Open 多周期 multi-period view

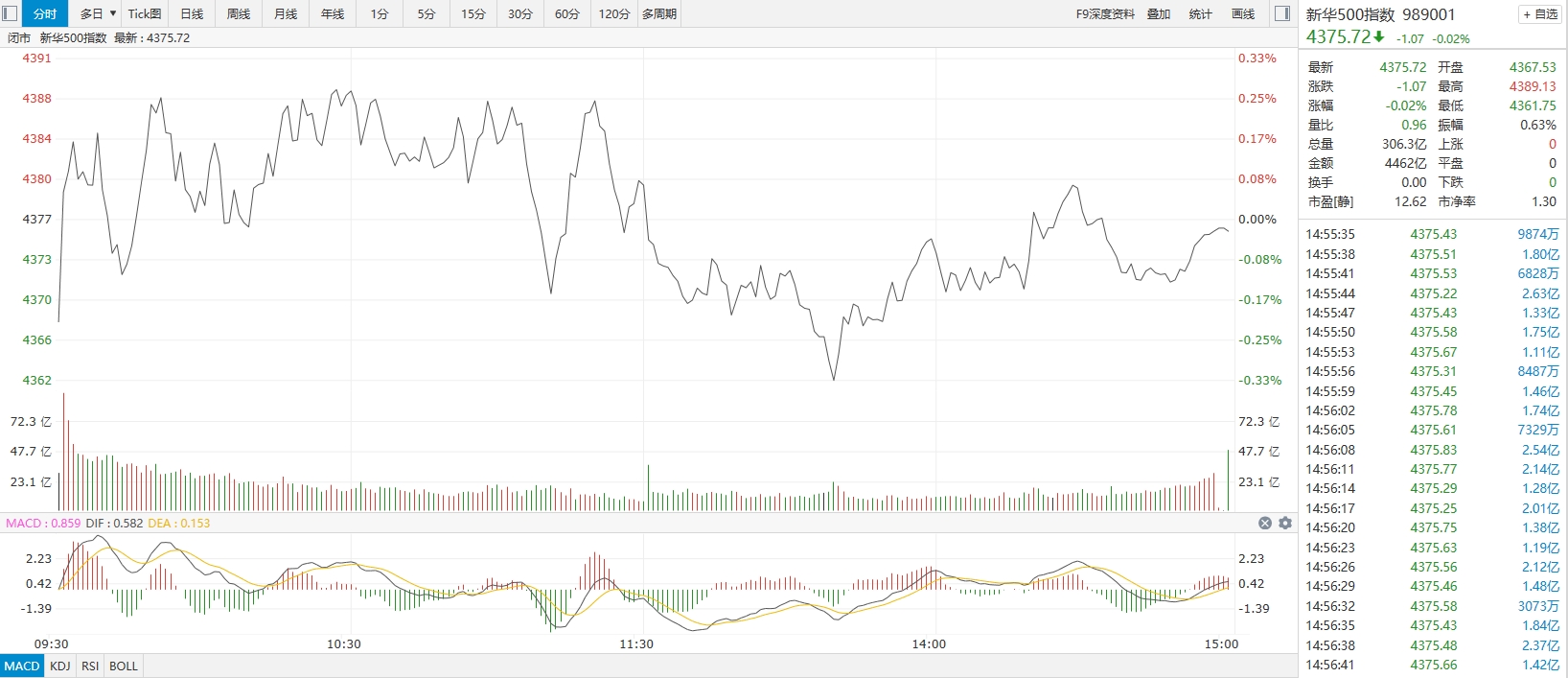coord(659,13)
